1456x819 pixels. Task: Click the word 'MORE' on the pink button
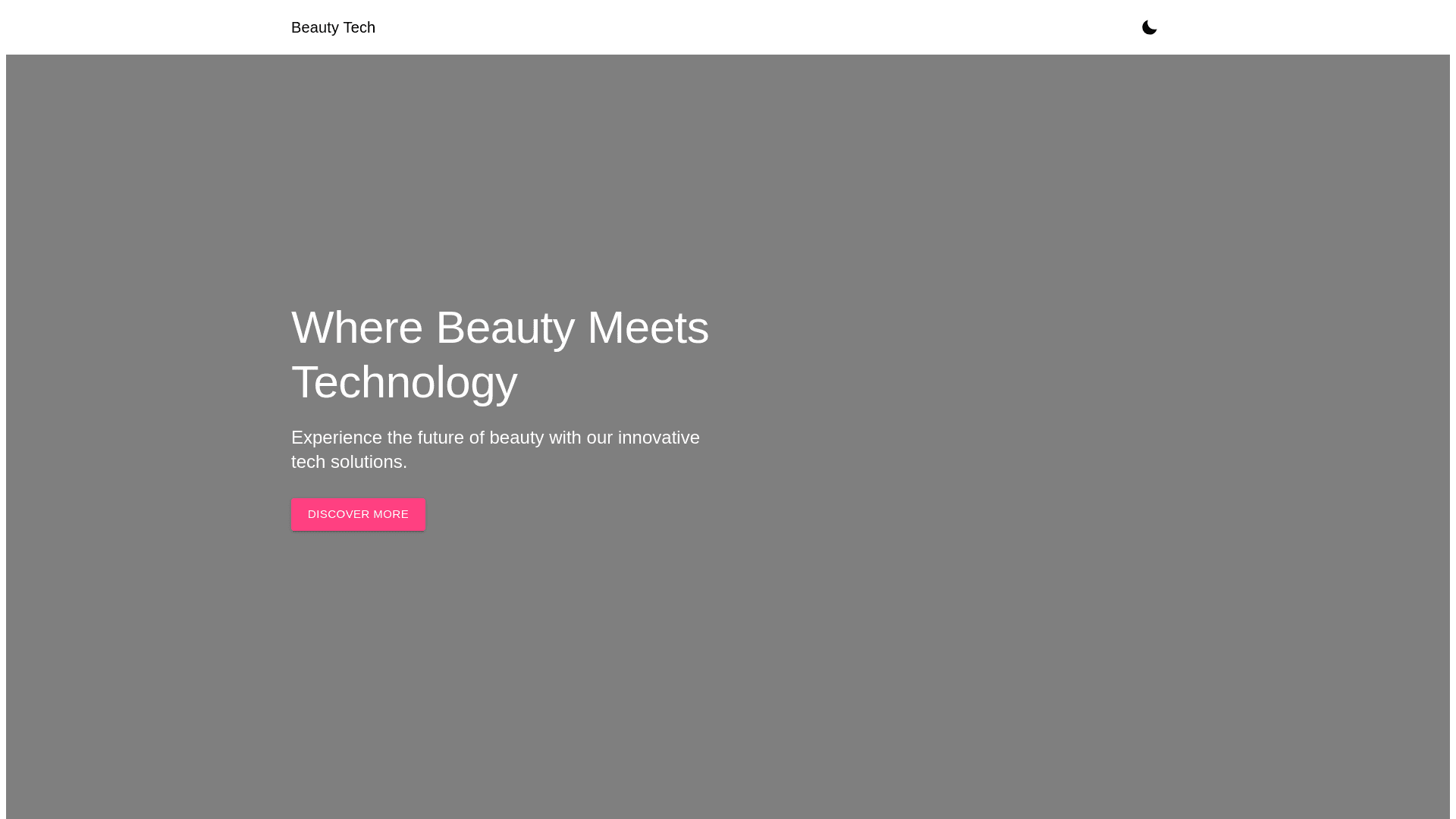[391, 514]
